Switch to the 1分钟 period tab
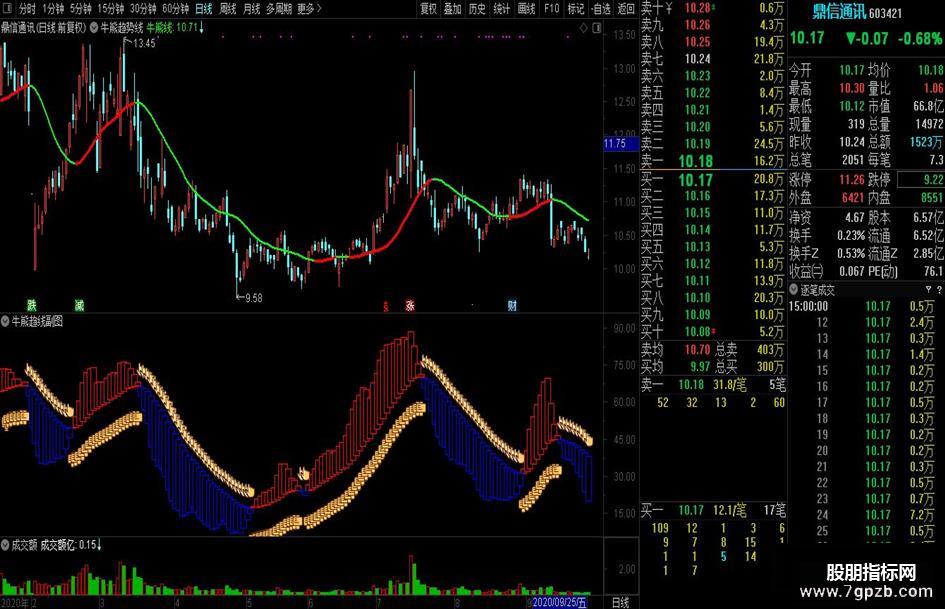The image size is (945, 609). coord(53,8)
